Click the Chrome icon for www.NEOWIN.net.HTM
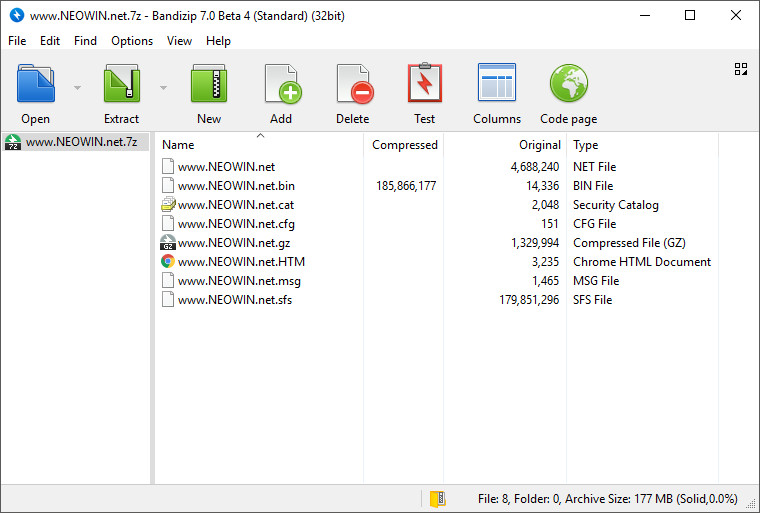 168,261
